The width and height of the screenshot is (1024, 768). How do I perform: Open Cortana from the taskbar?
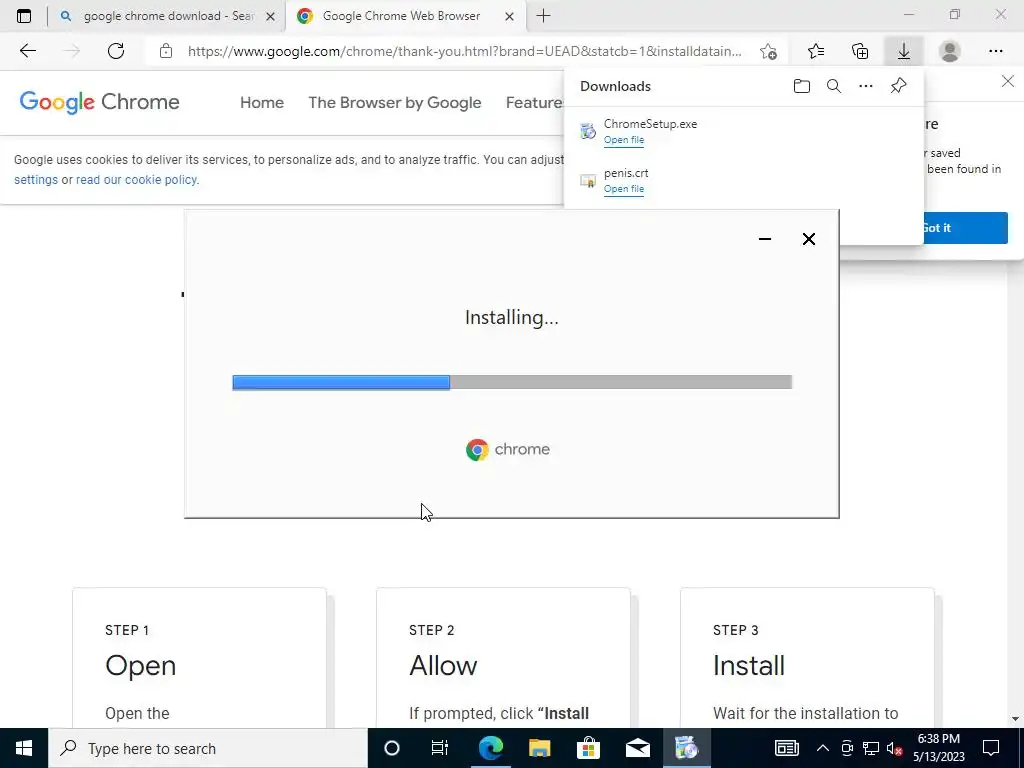point(392,748)
